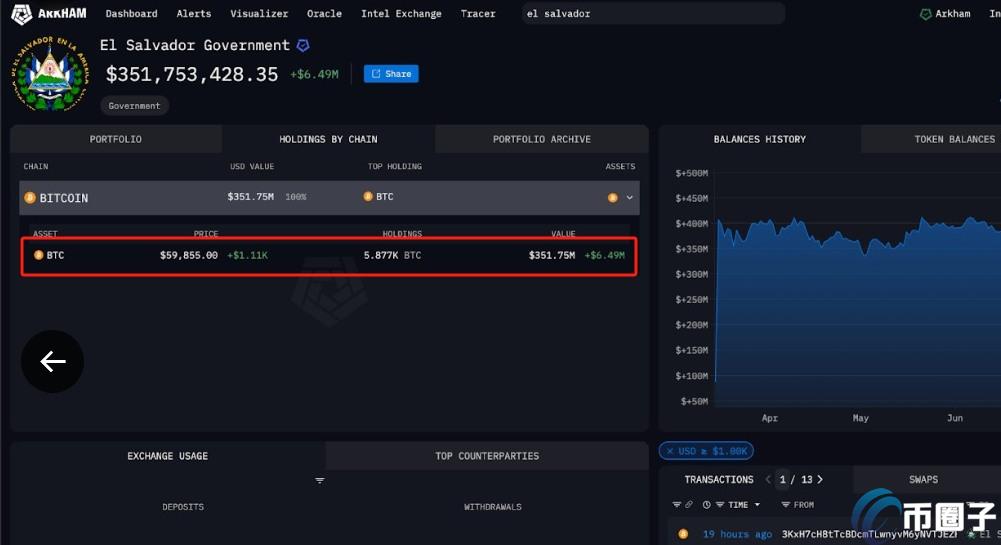Navigate to Oracle
This screenshot has width=1001, height=545.
pyautogui.click(x=324, y=13)
